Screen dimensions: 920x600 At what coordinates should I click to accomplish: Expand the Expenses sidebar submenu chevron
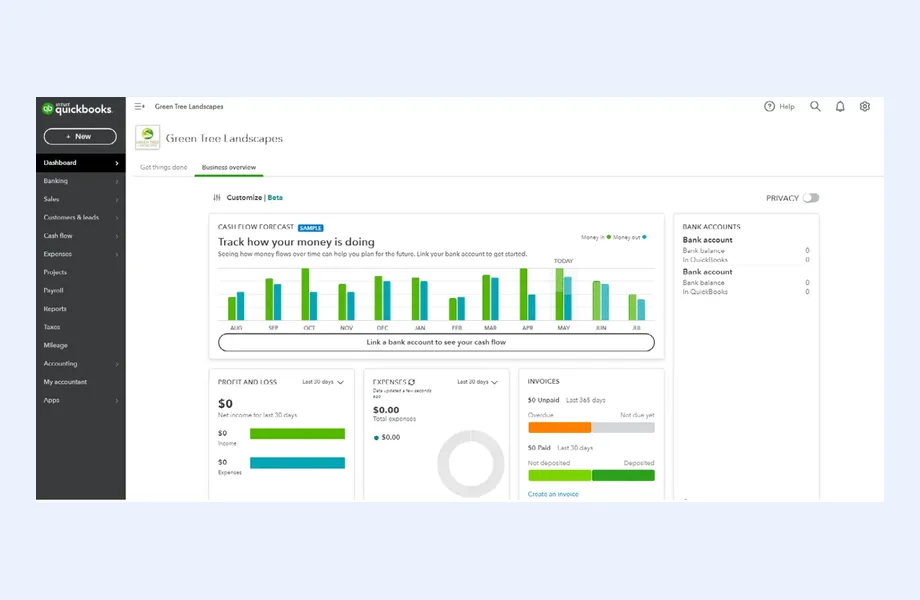click(x=117, y=255)
